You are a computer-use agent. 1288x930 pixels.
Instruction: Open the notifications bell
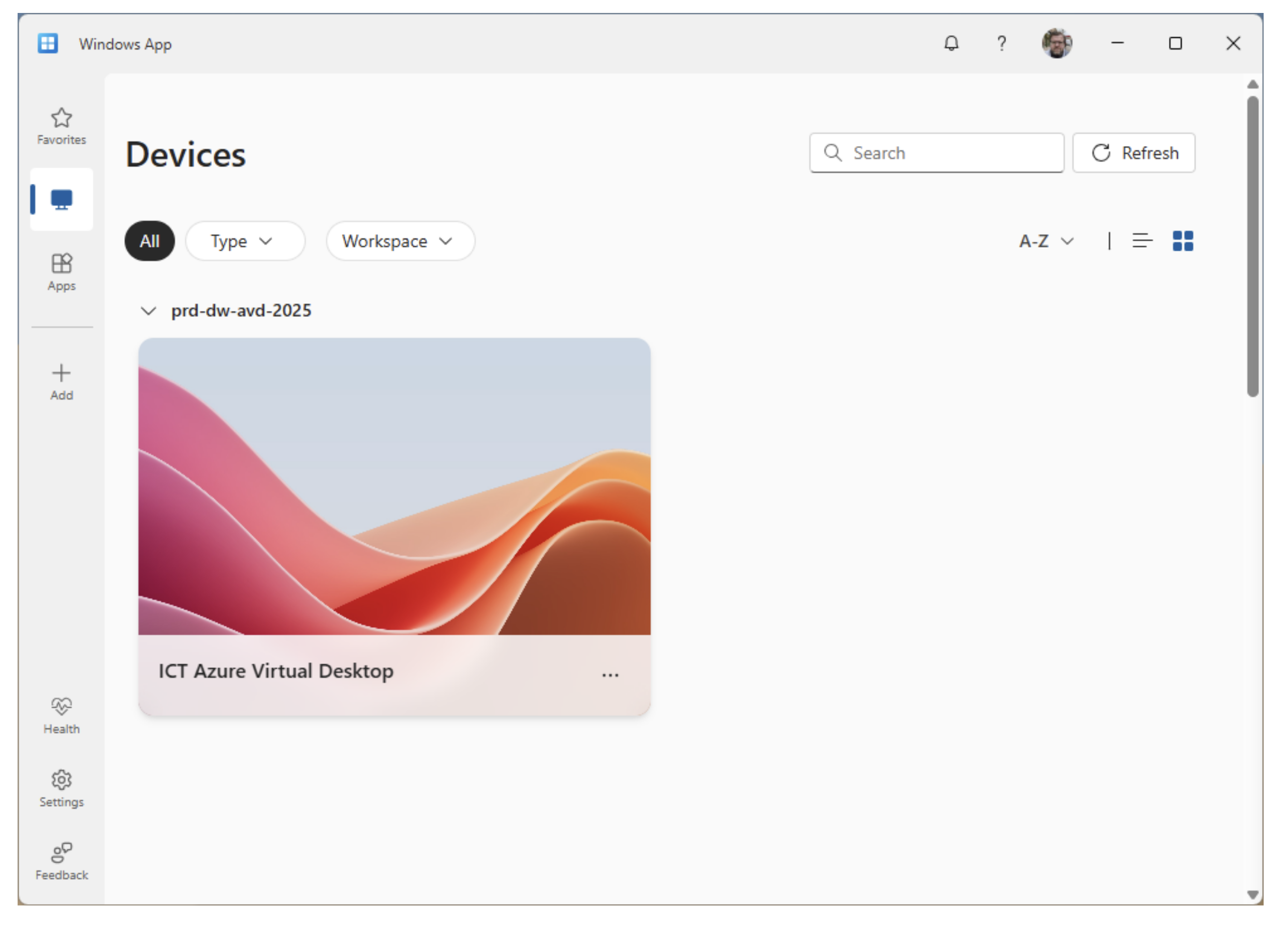tap(952, 43)
